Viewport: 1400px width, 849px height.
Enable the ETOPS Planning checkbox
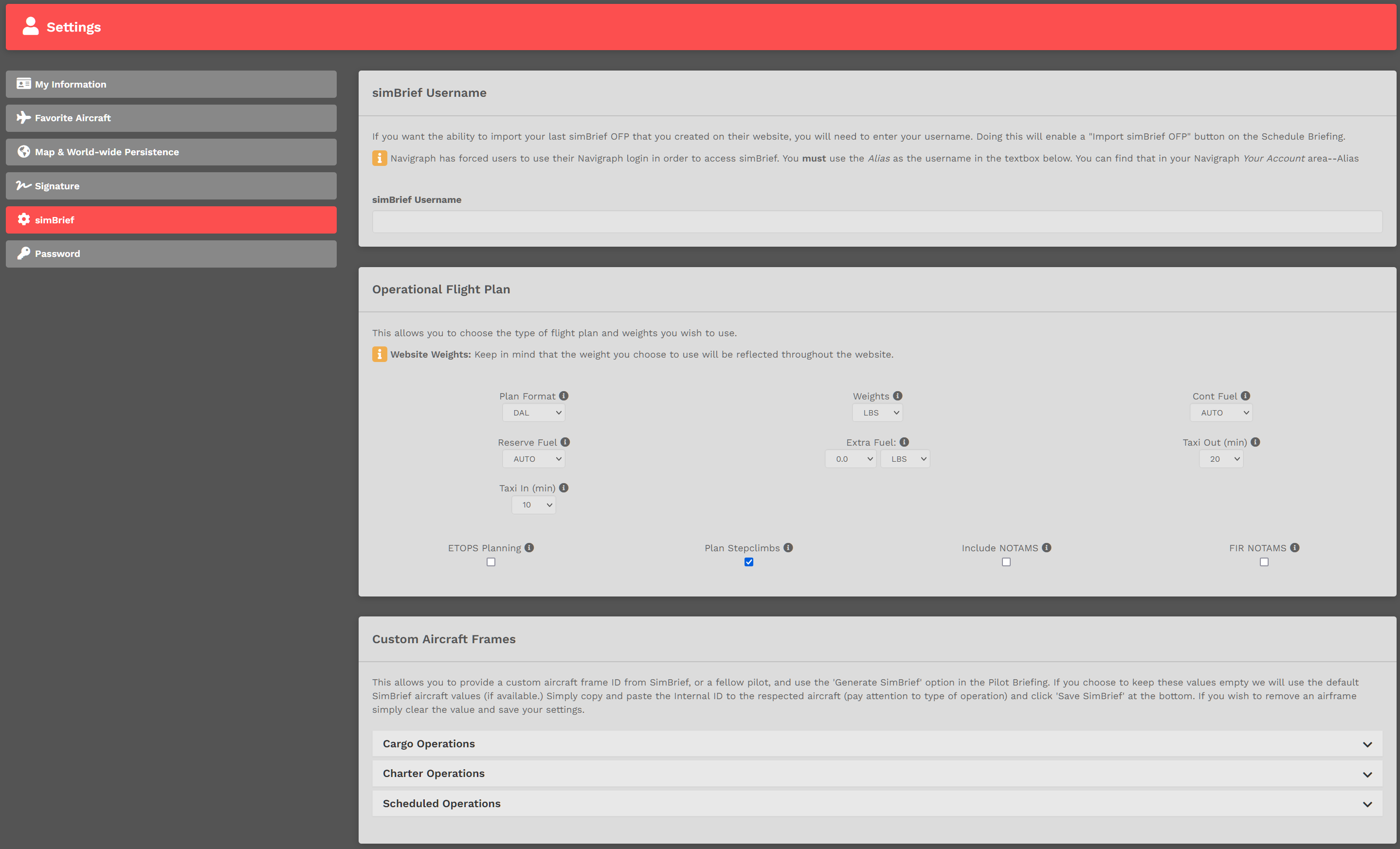pos(491,562)
